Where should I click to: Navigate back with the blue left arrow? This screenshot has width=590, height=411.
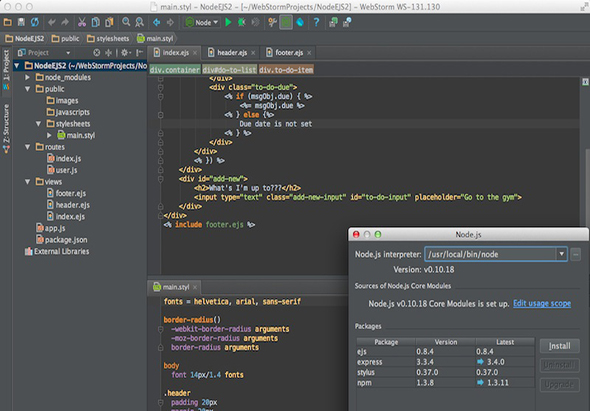pyautogui.click(x=157, y=23)
